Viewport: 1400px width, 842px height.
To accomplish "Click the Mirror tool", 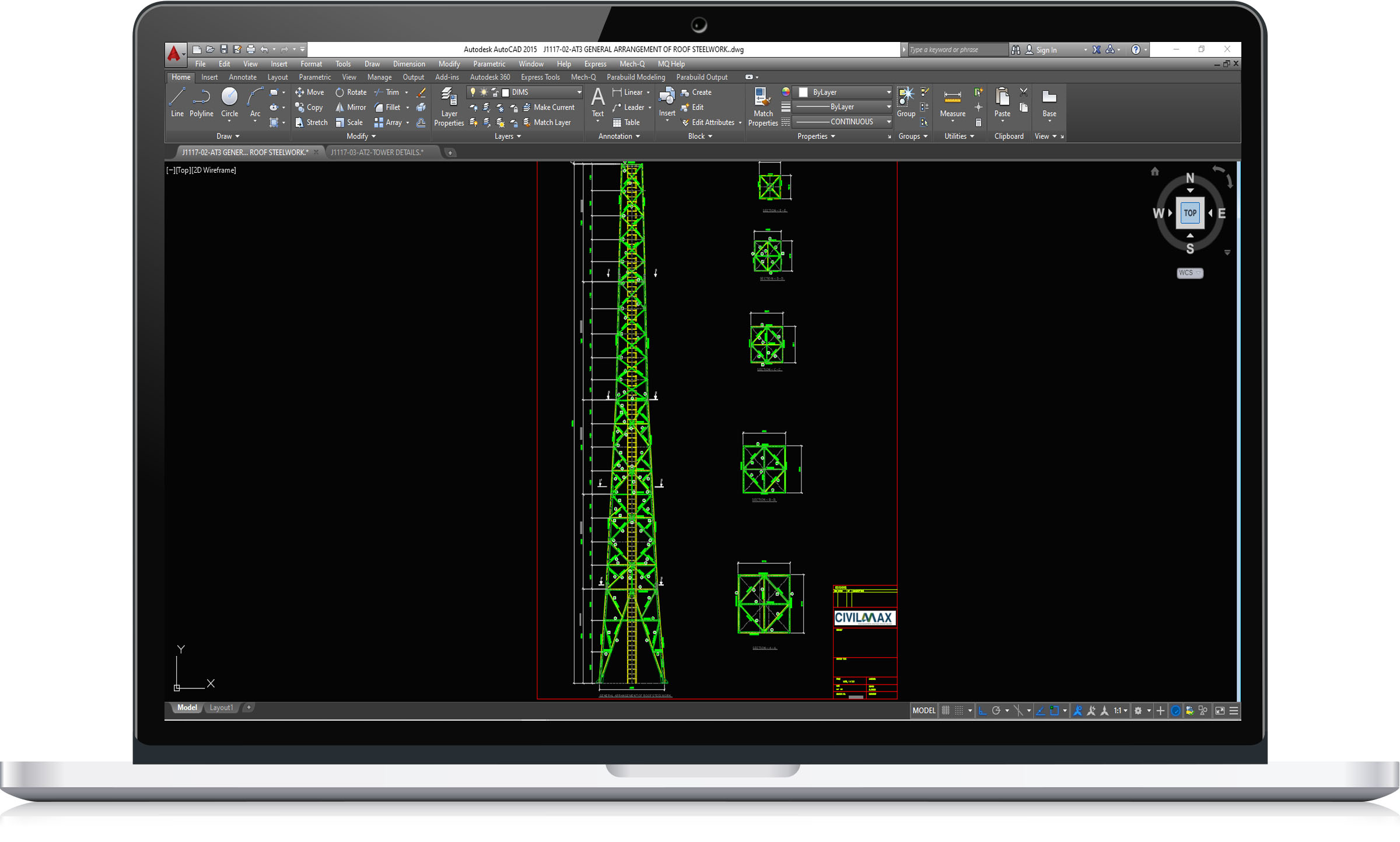I will 351,107.
